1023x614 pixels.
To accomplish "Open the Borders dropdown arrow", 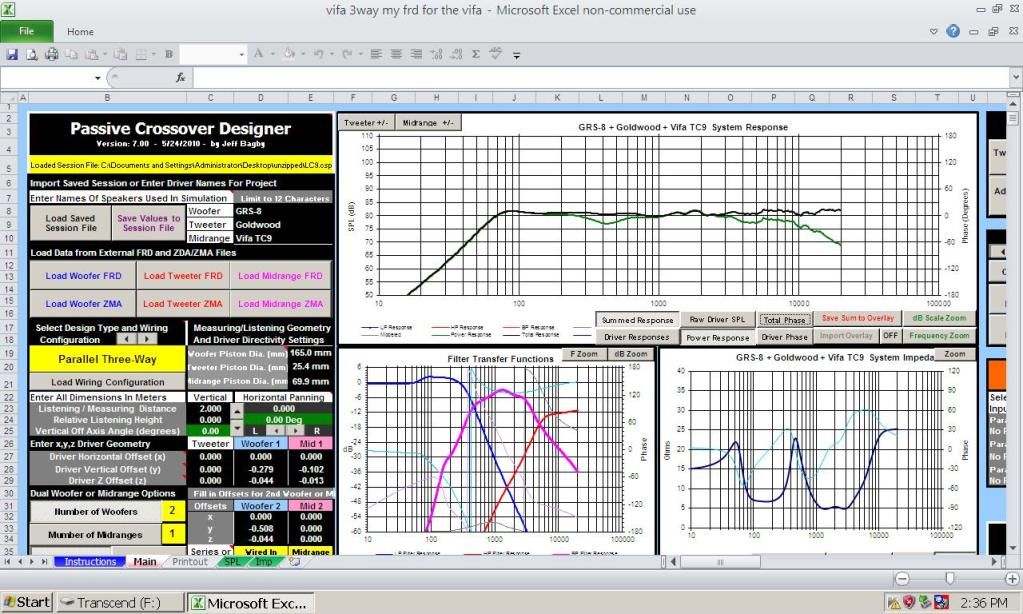I will [153, 54].
